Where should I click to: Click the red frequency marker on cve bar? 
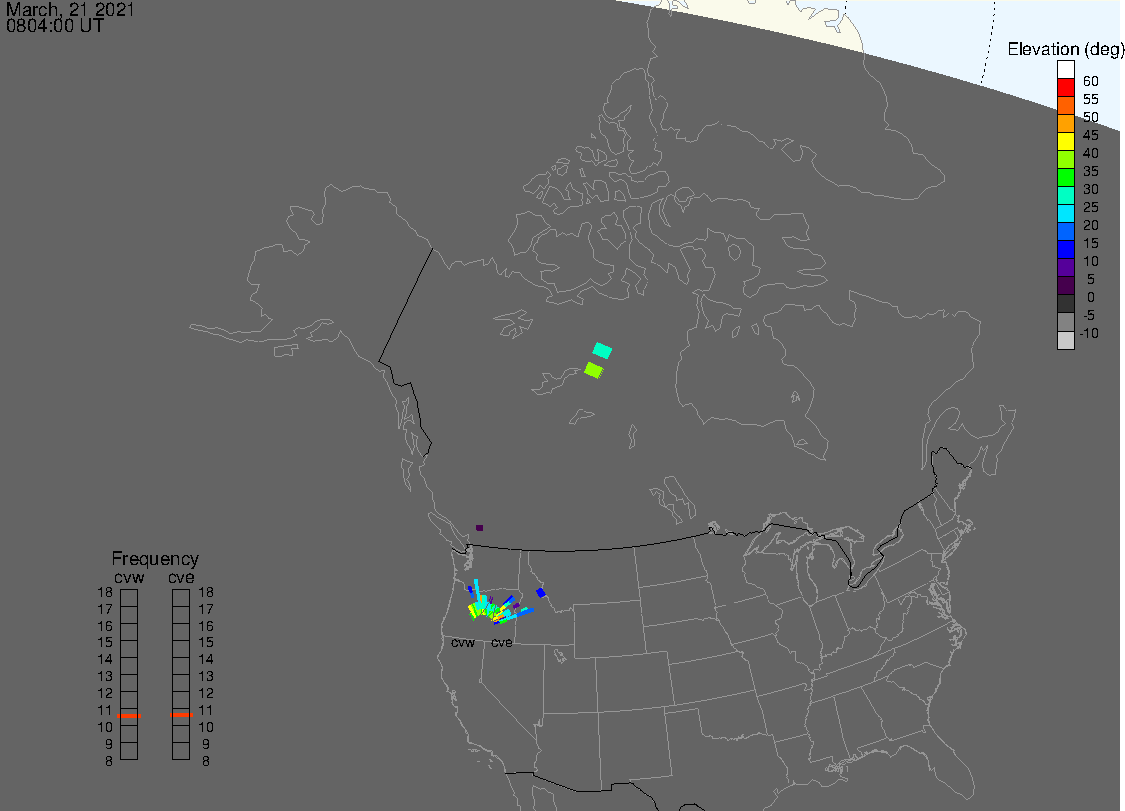182,715
